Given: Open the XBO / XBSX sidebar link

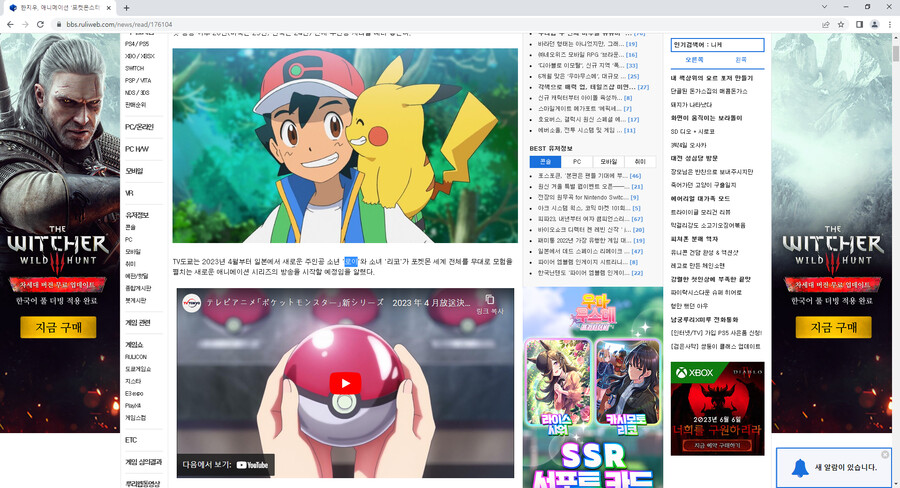Looking at the screenshot, I should (140, 56).
